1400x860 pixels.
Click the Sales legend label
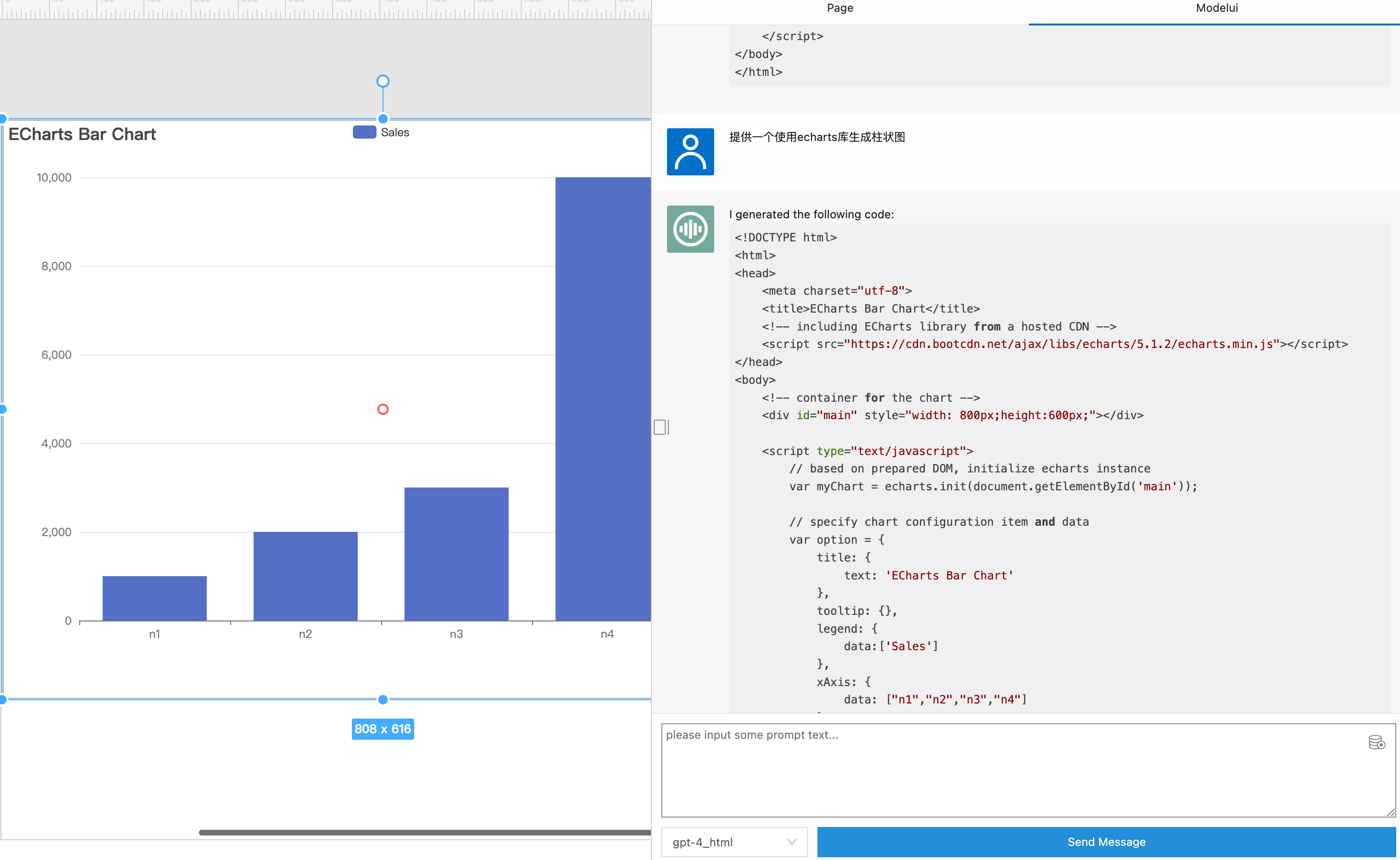[x=395, y=132]
